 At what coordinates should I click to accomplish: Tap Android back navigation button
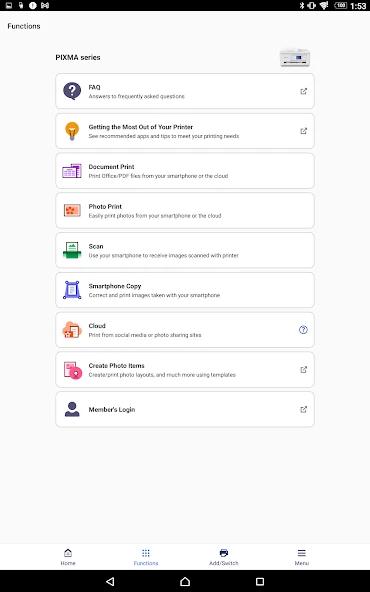click(x=110, y=581)
